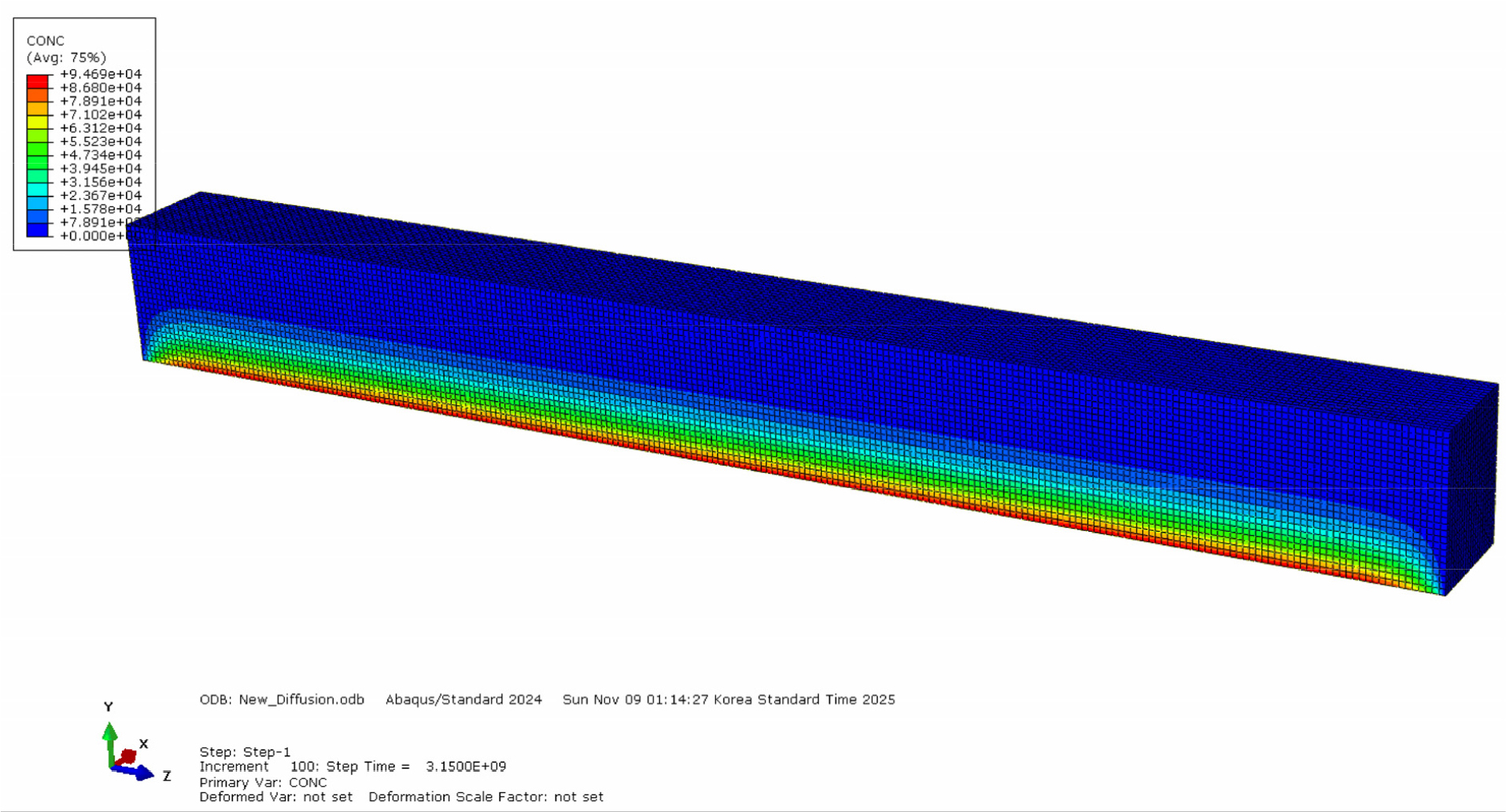Select the CONC legend title
Image resolution: width=1506 pixels, height=812 pixels.
pyautogui.click(x=46, y=41)
